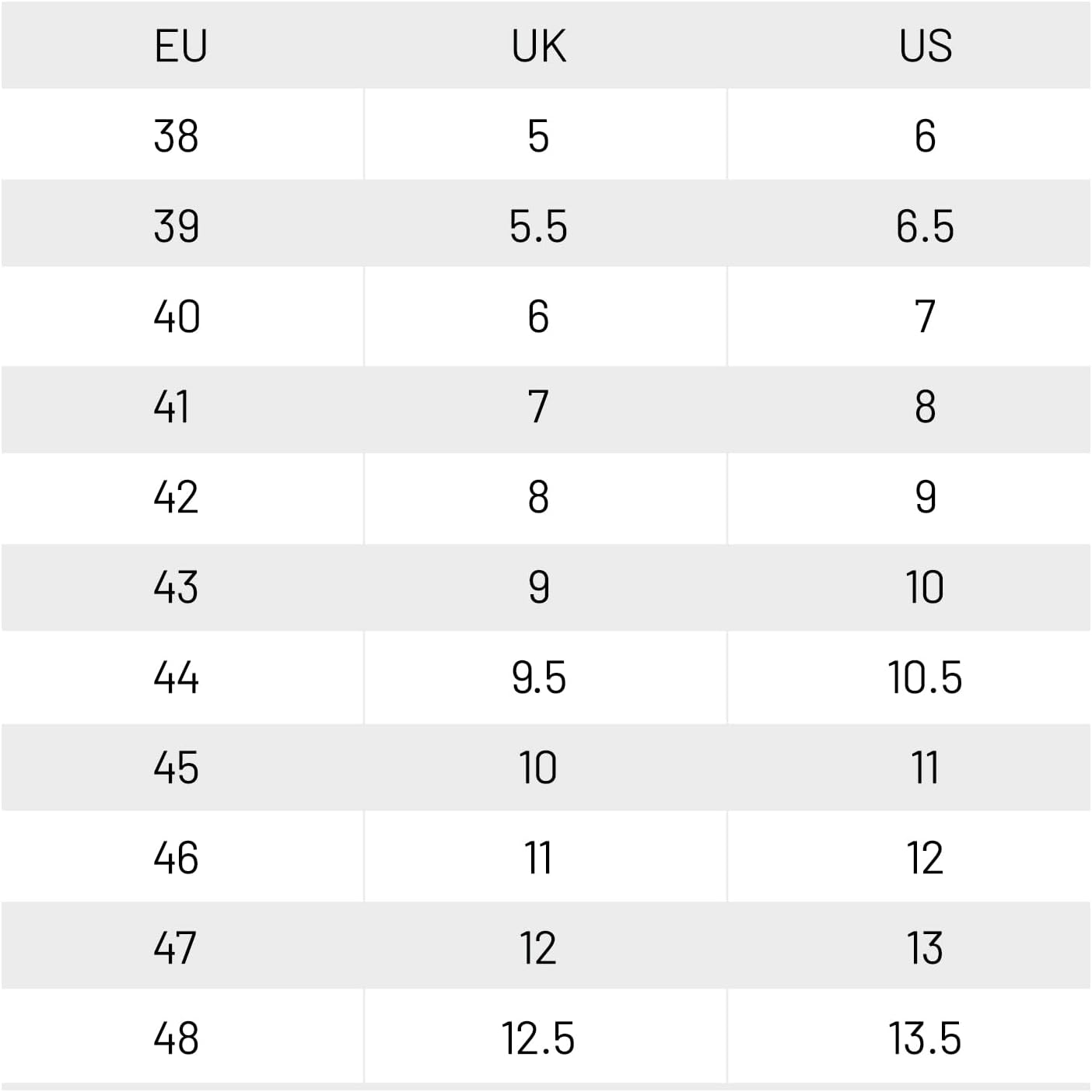Click the US column header

coord(925,46)
